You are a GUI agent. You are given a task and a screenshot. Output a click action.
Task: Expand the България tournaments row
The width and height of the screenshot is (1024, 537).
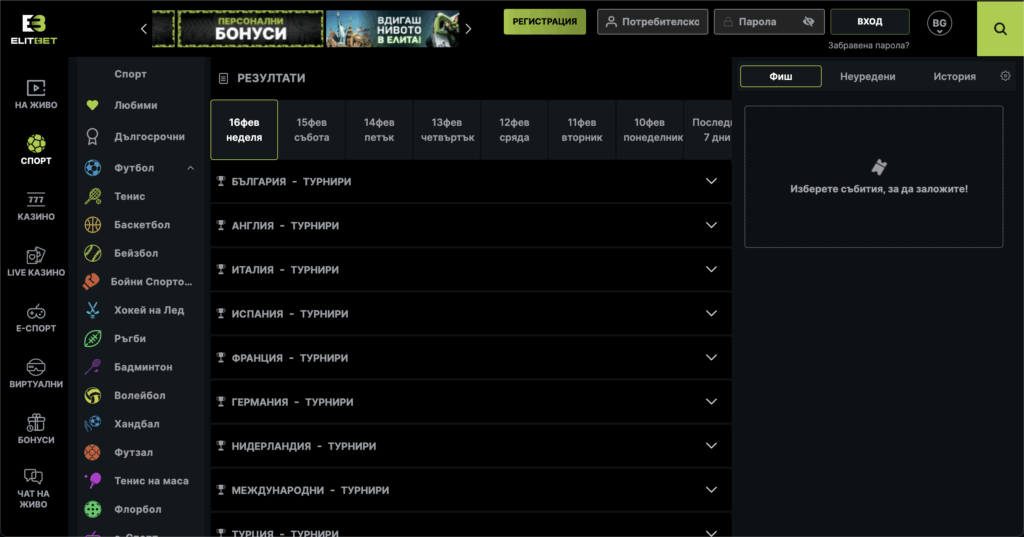pyautogui.click(x=711, y=182)
